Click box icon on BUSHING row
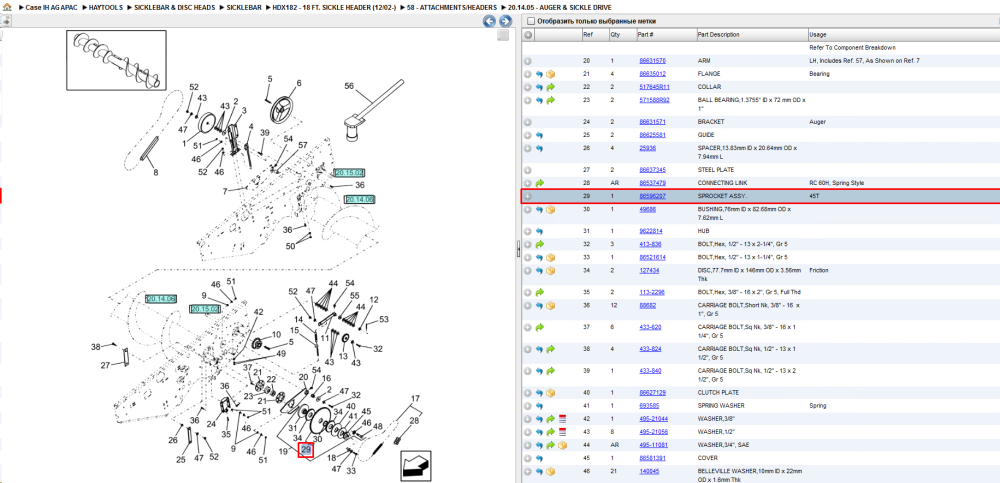Screen dimensions: 1000x483 tap(551, 209)
